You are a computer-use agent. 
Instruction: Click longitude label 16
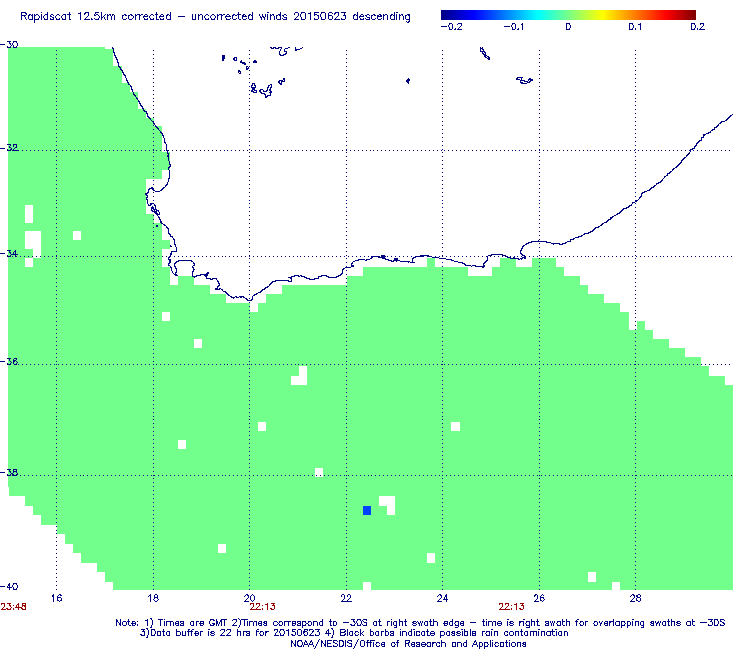pyautogui.click(x=56, y=598)
